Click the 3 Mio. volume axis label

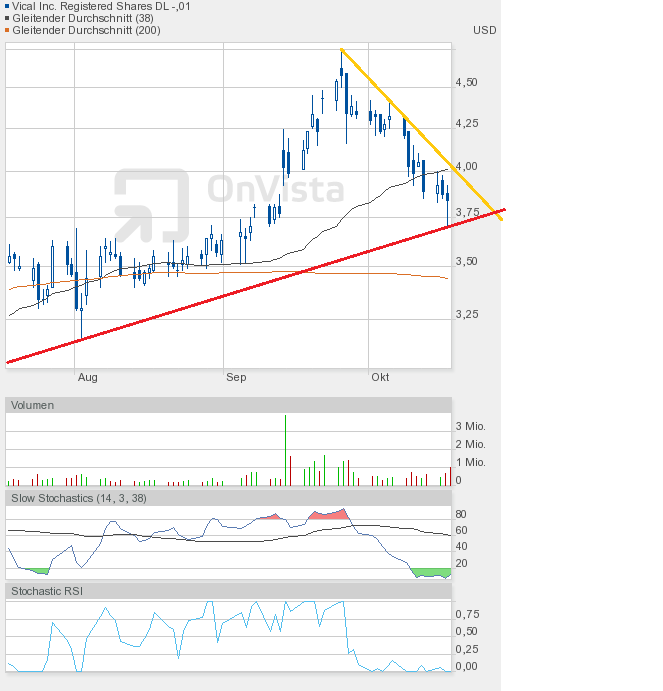[x=470, y=426]
